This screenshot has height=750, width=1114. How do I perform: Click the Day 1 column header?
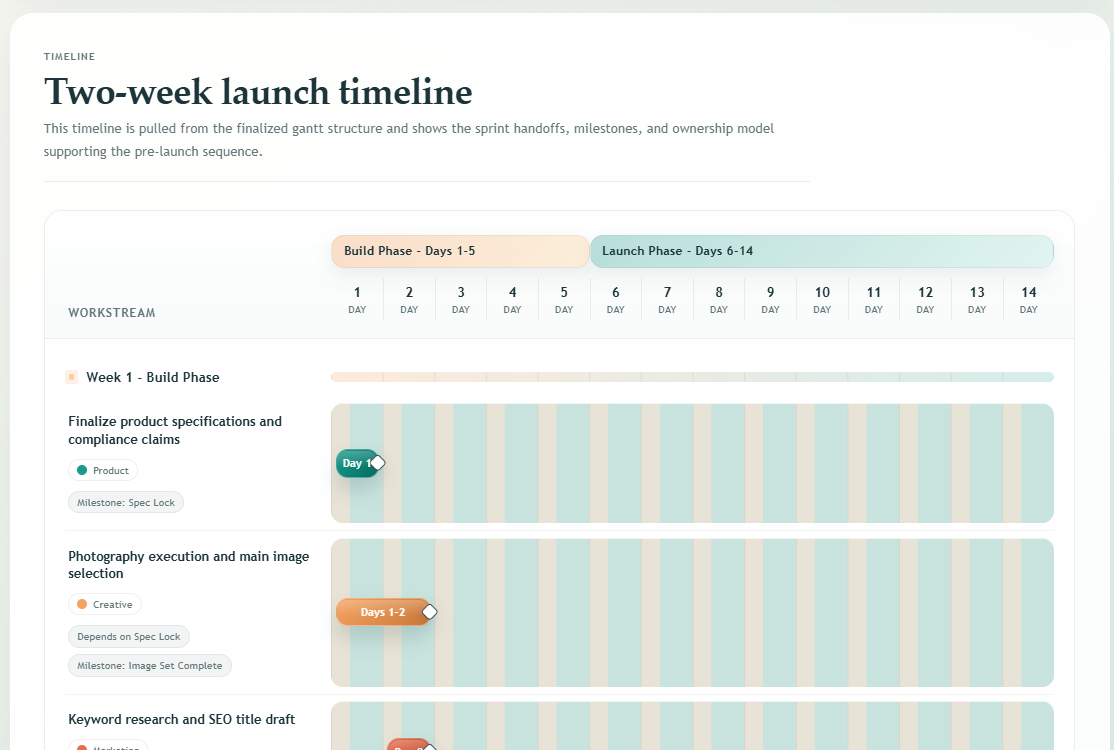pyautogui.click(x=357, y=299)
